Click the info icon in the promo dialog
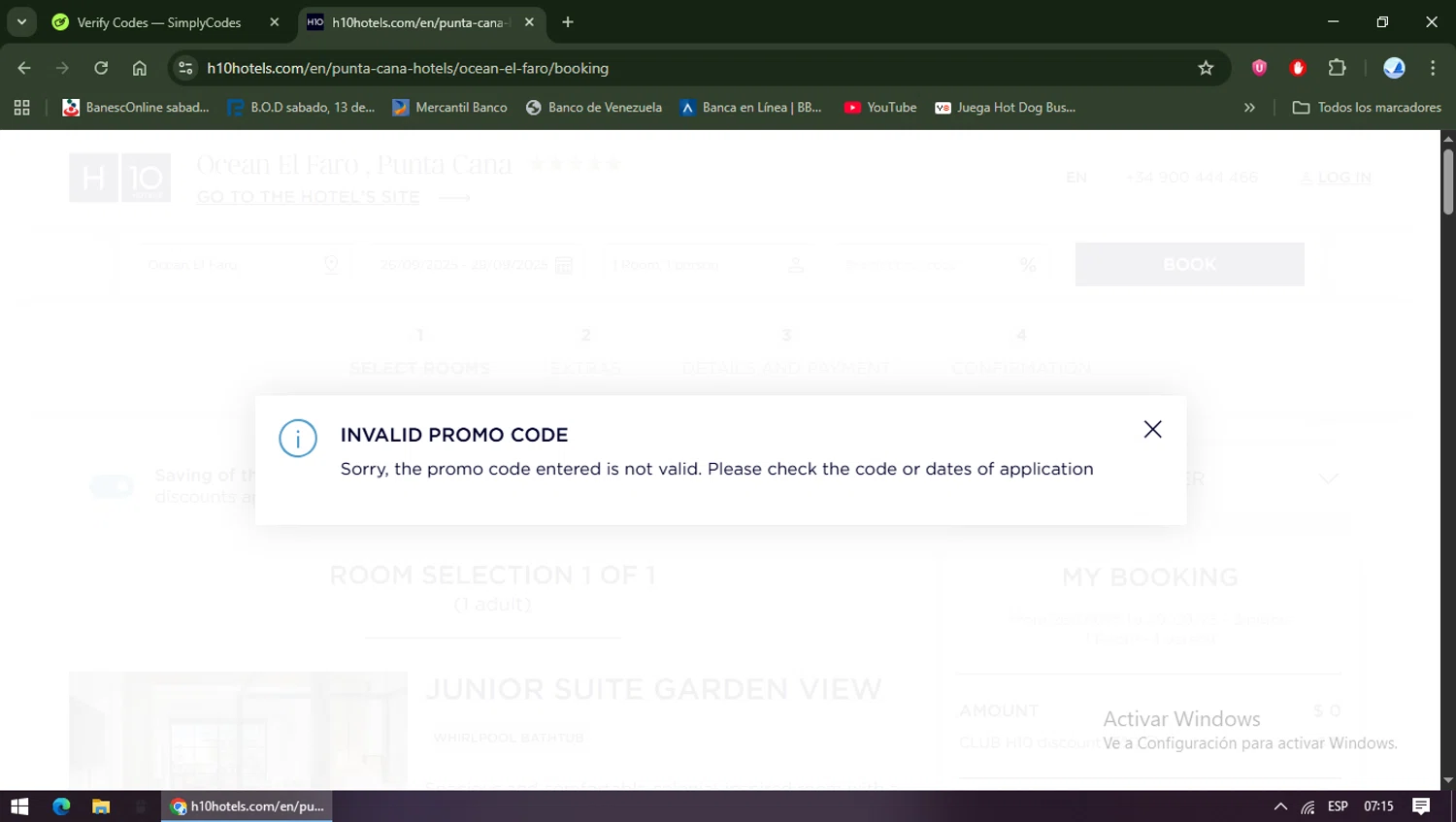This screenshot has width=1456, height=822. [x=298, y=439]
